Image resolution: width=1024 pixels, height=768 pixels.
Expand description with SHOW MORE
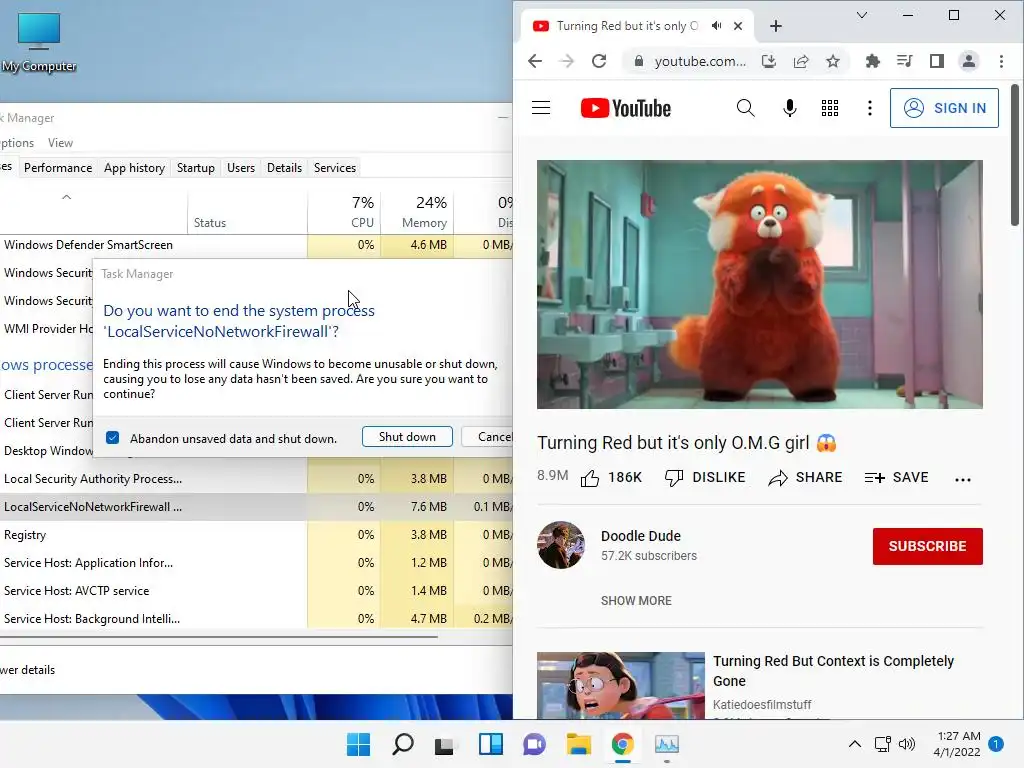(636, 601)
